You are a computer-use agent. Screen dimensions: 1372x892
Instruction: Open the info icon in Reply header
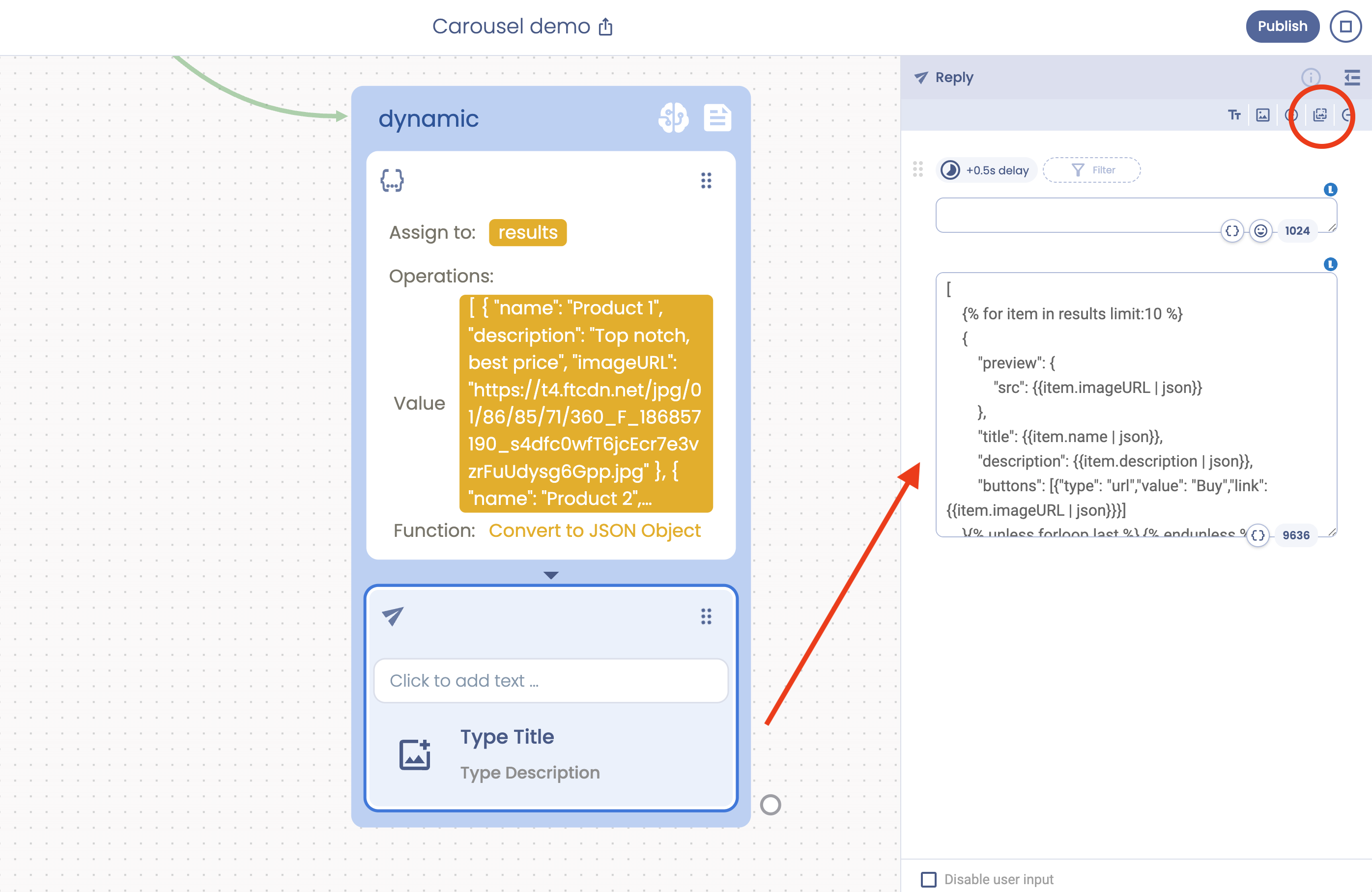click(1310, 77)
